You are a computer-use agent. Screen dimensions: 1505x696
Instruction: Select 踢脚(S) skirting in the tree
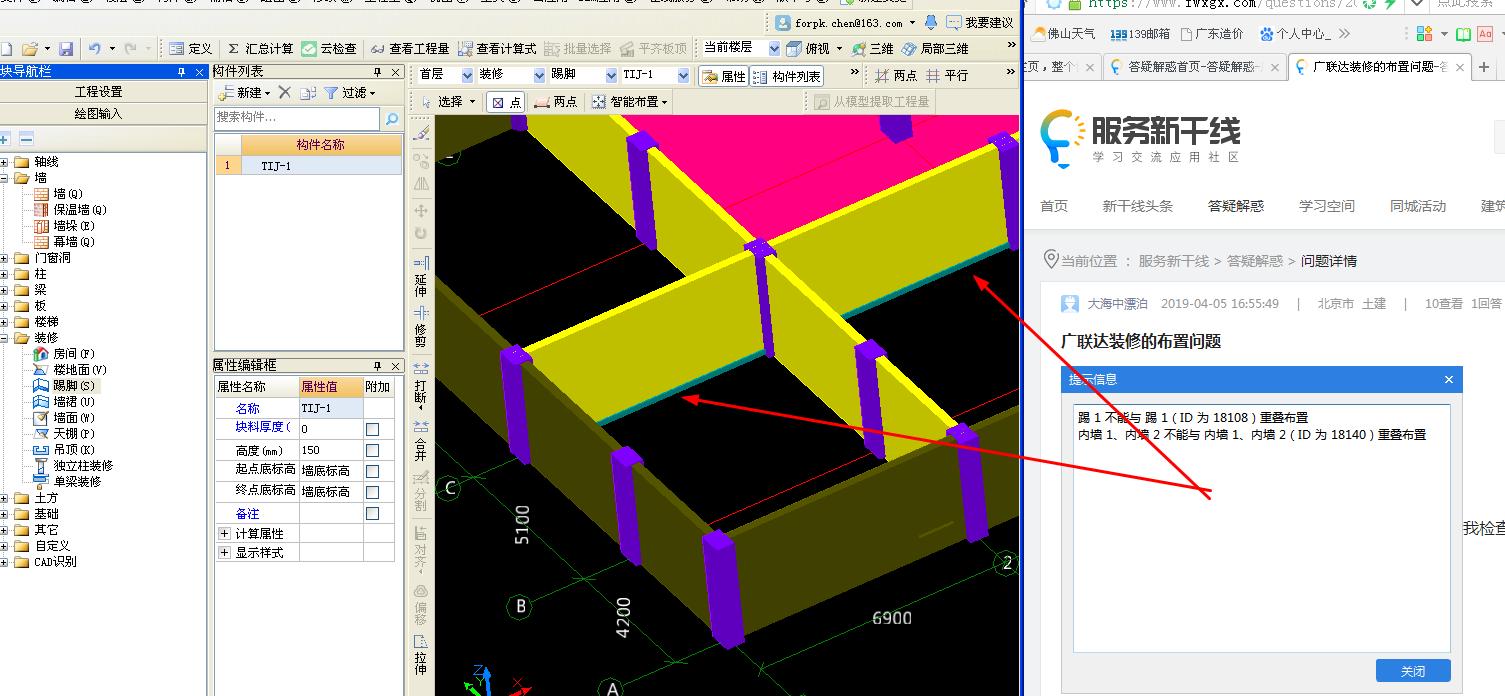65,385
